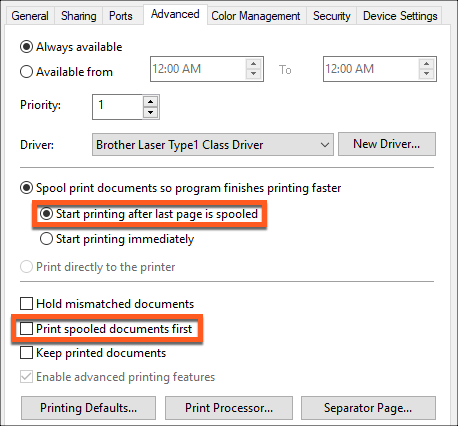The width and height of the screenshot is (458, 426).
Task: Open the Device Settings tab
Action: point(400,16)
